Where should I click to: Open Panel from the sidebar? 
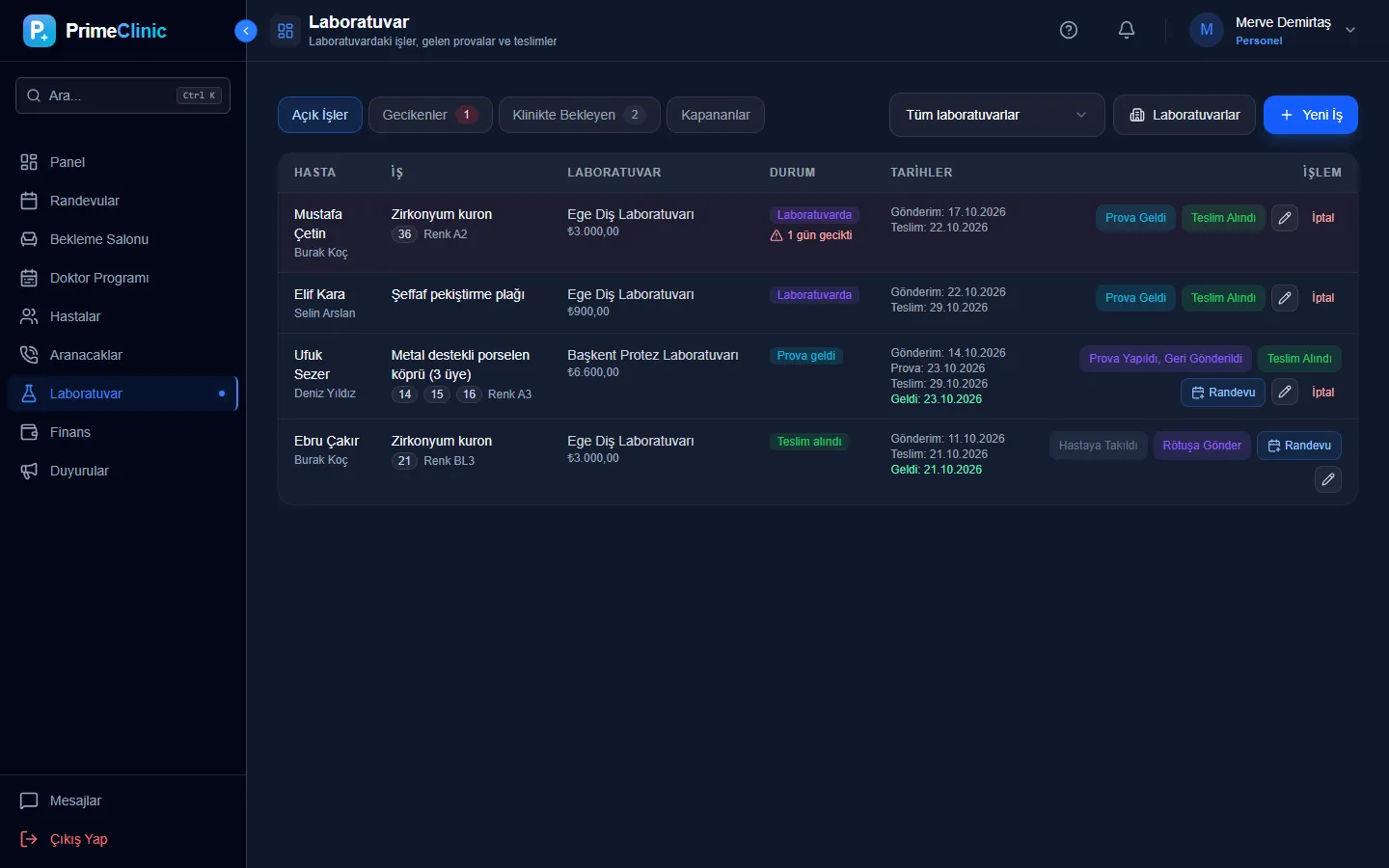click(x=123, y=162)
